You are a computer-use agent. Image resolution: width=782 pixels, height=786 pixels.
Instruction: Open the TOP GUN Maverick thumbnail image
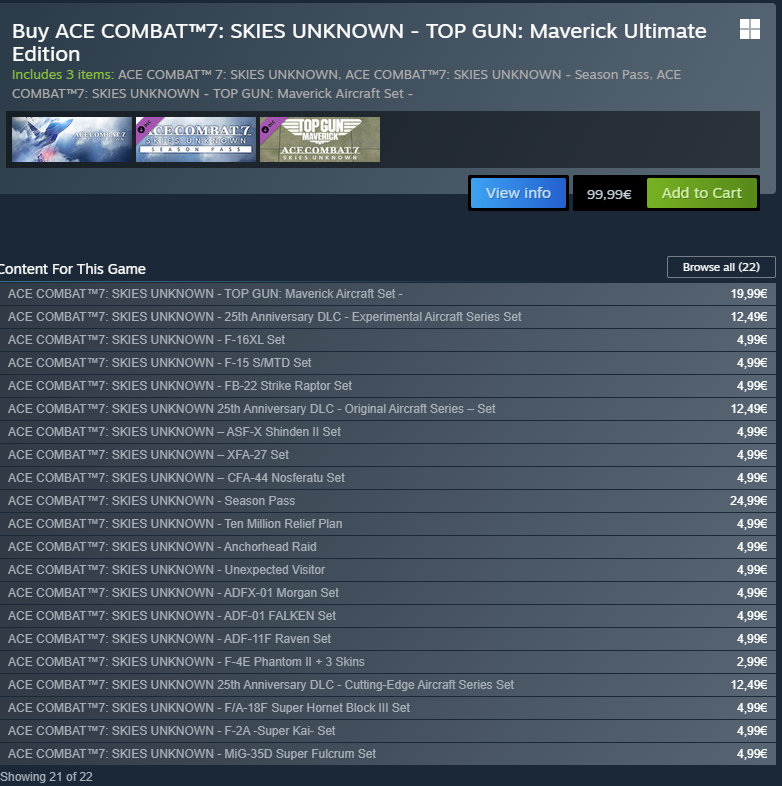coord(320,139)
